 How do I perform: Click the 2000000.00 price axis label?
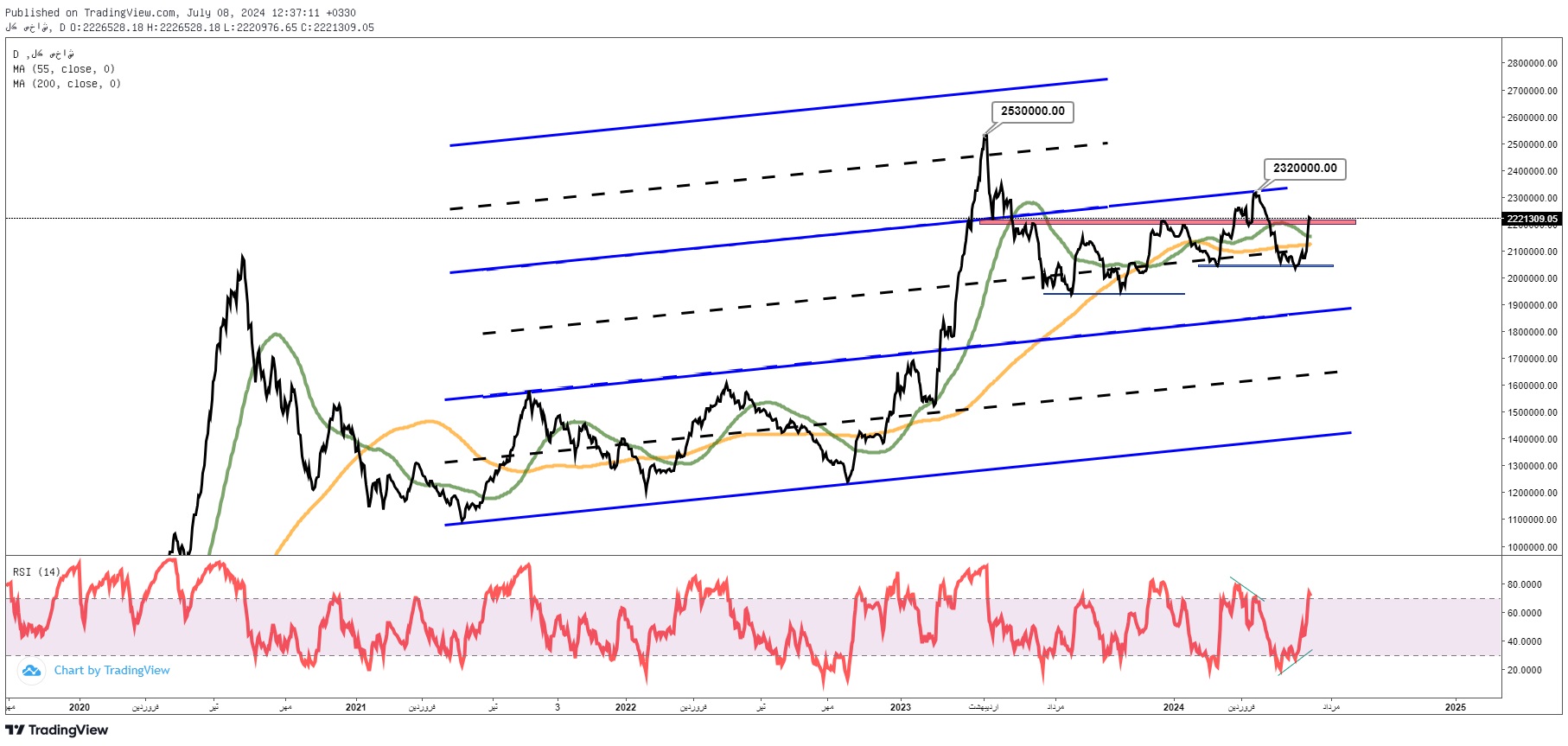(x=1532, y=278)
